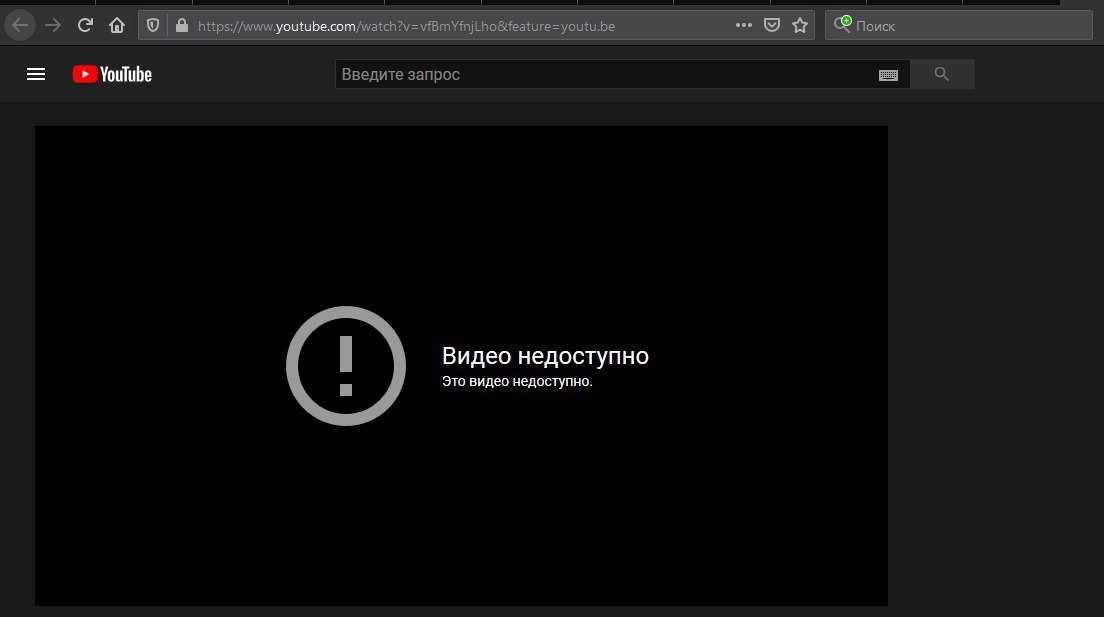Click the browser forward arrow
The width and height of the screenshot is (1104, 617).
53,26
